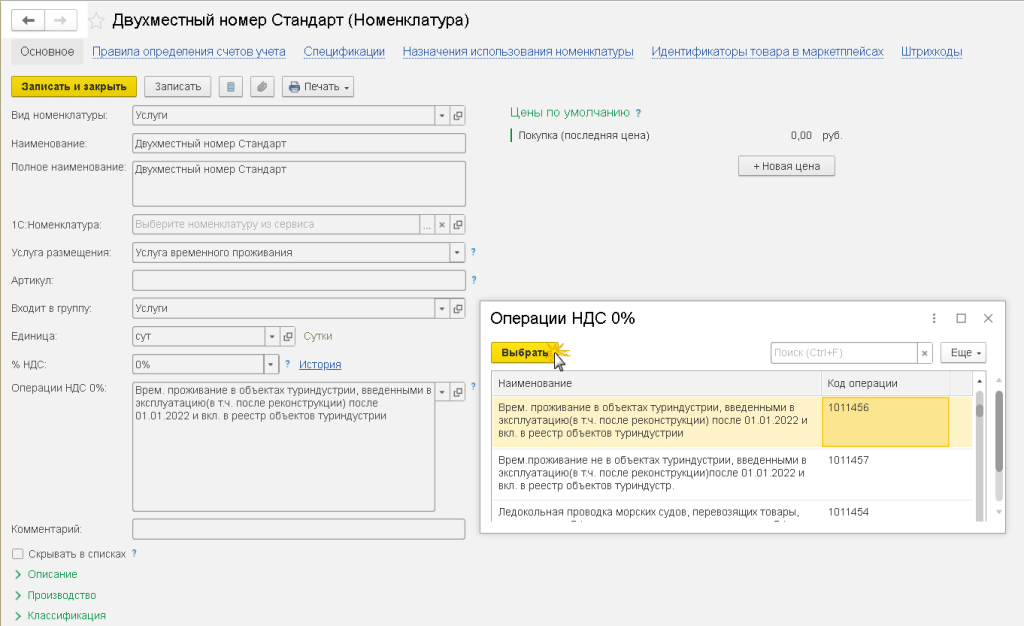Open the % НДС dropdown list

270,365
